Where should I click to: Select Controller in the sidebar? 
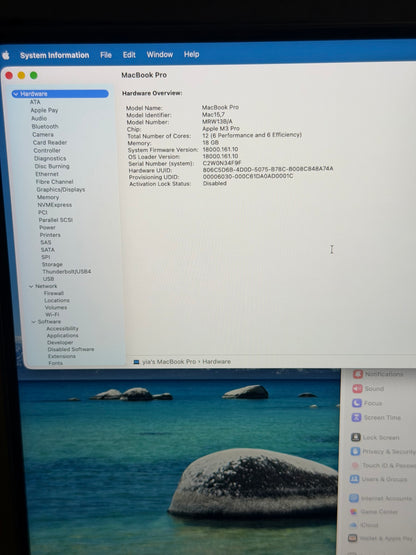coord(47,150)
